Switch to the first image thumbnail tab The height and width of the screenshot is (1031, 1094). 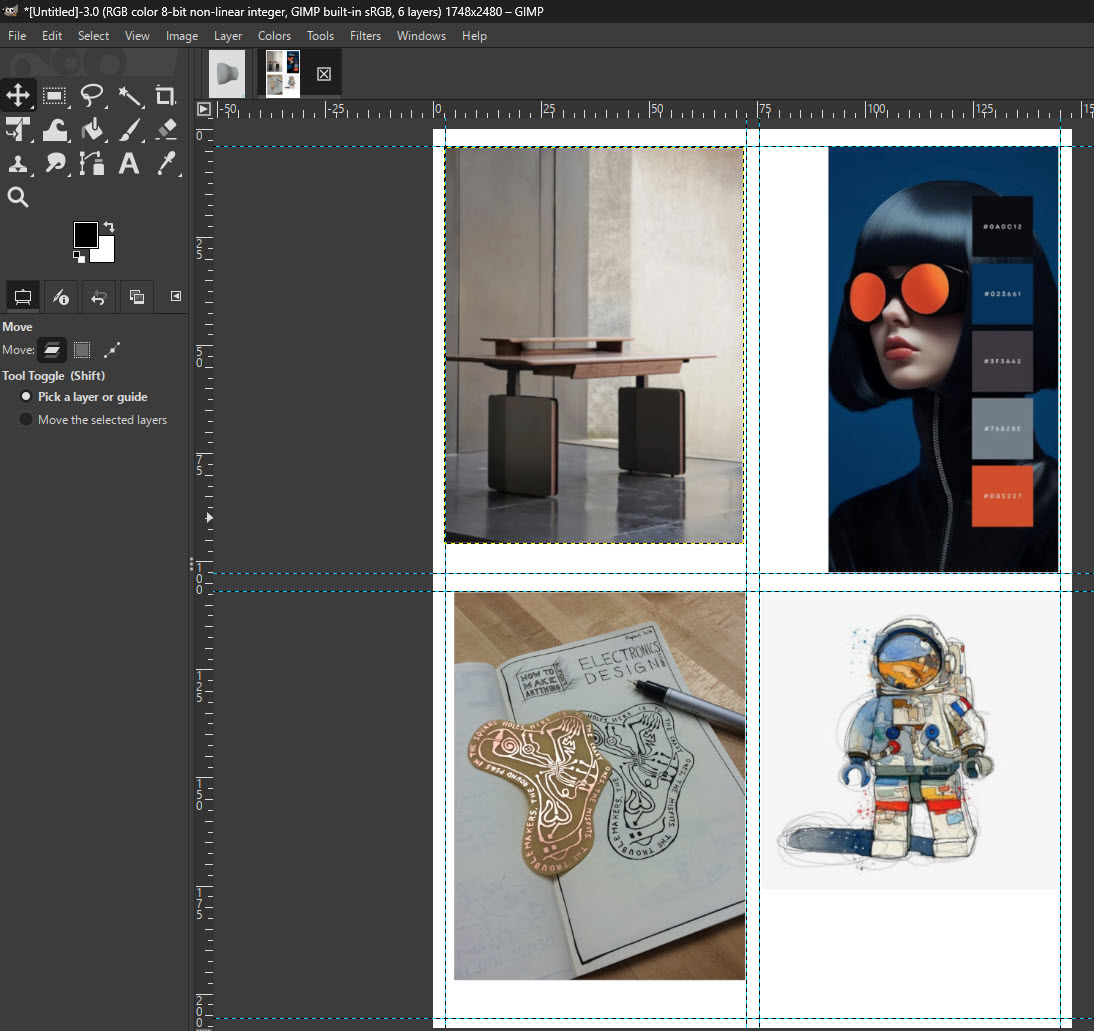coord(227,74)
